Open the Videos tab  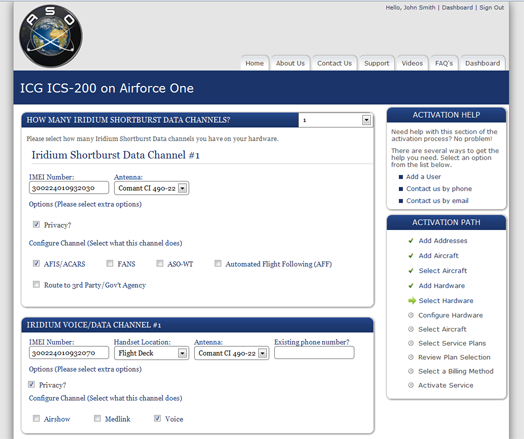point(412,63)
